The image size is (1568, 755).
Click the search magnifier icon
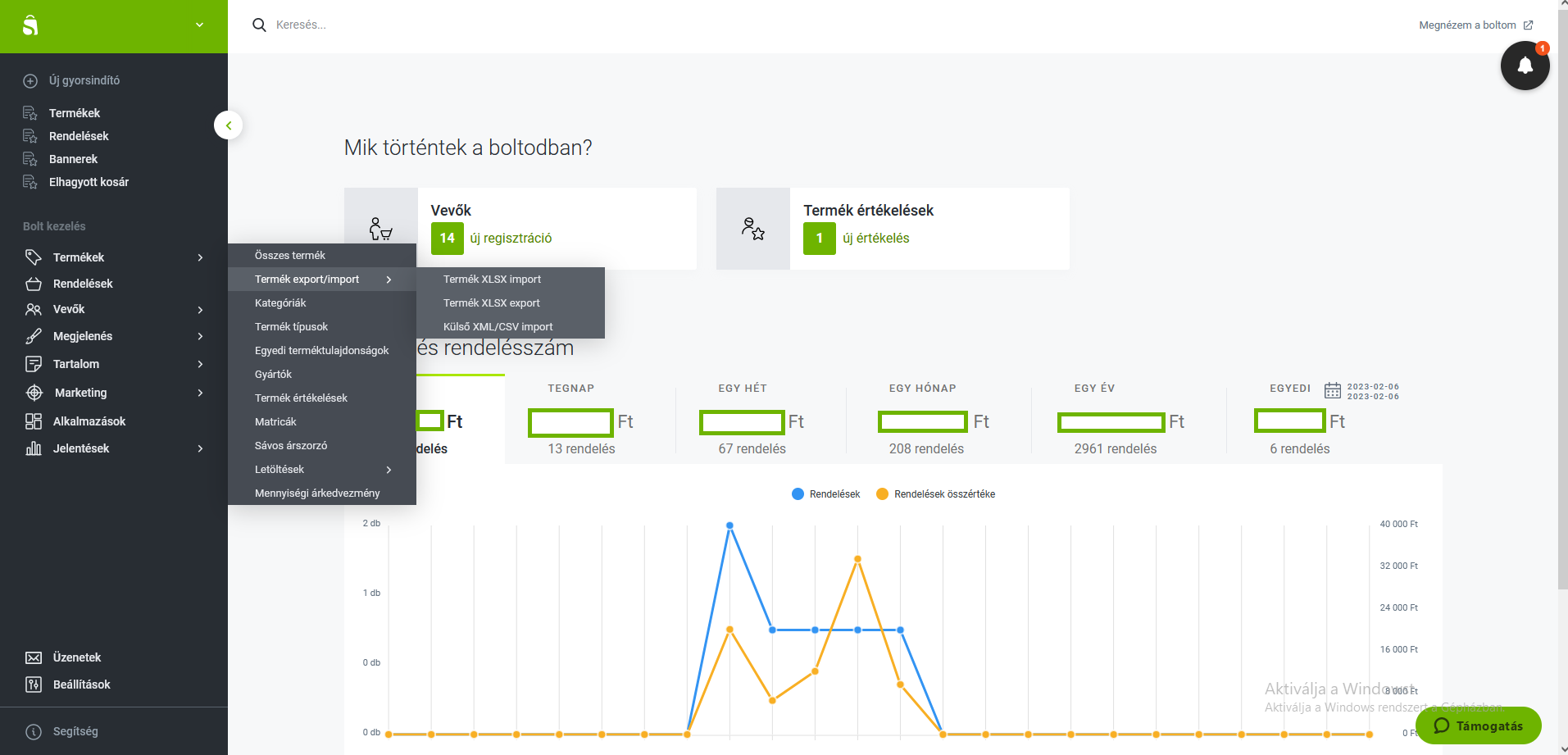click(259, 25)
